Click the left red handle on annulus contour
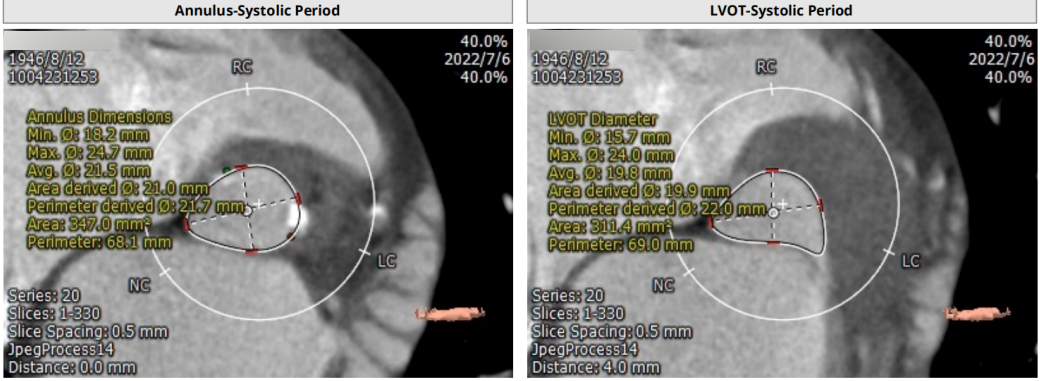The image size is (1040, 381). tap(186, 225)
